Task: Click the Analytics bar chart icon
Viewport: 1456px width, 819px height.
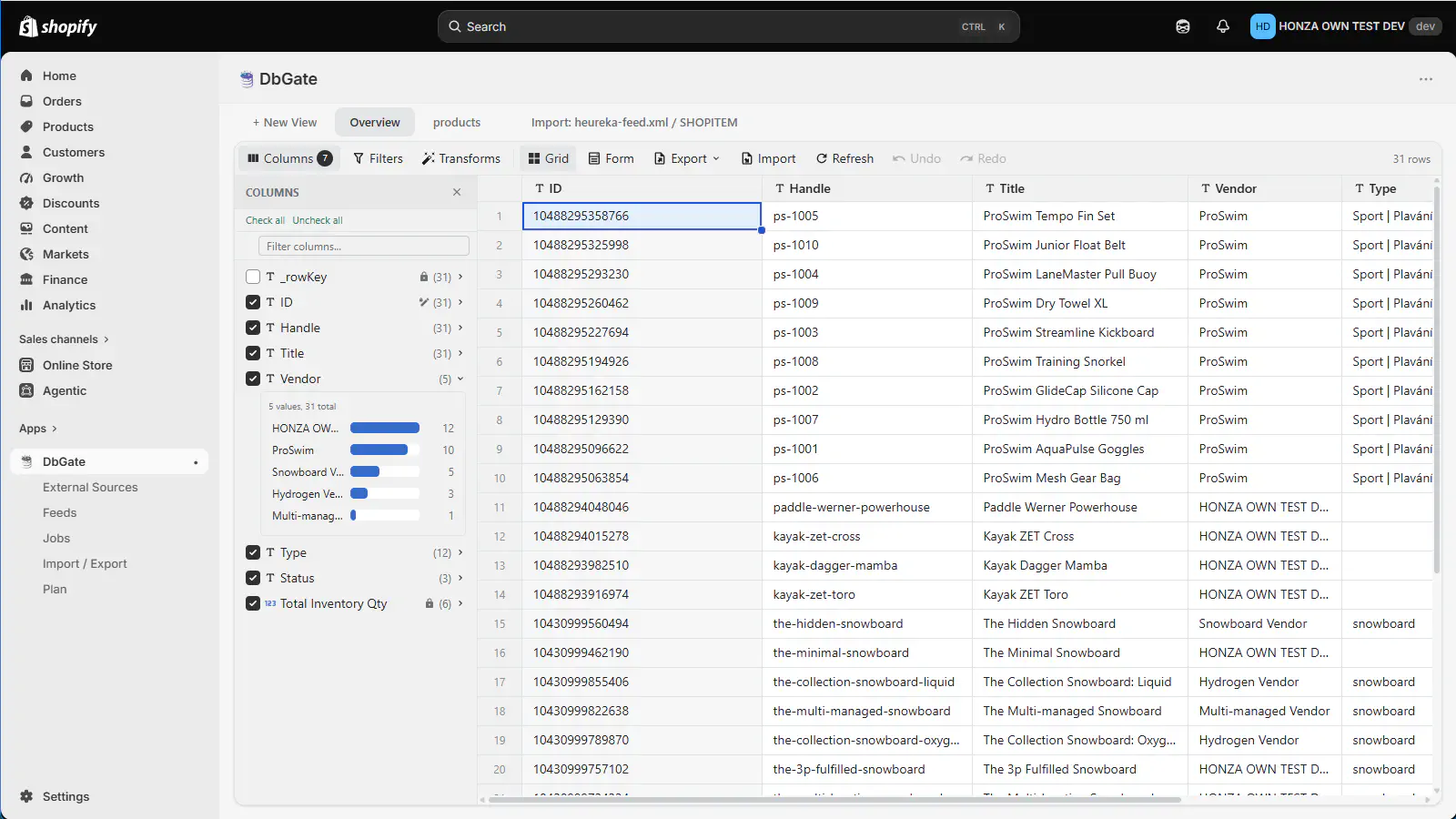Action: pos(26,305)
